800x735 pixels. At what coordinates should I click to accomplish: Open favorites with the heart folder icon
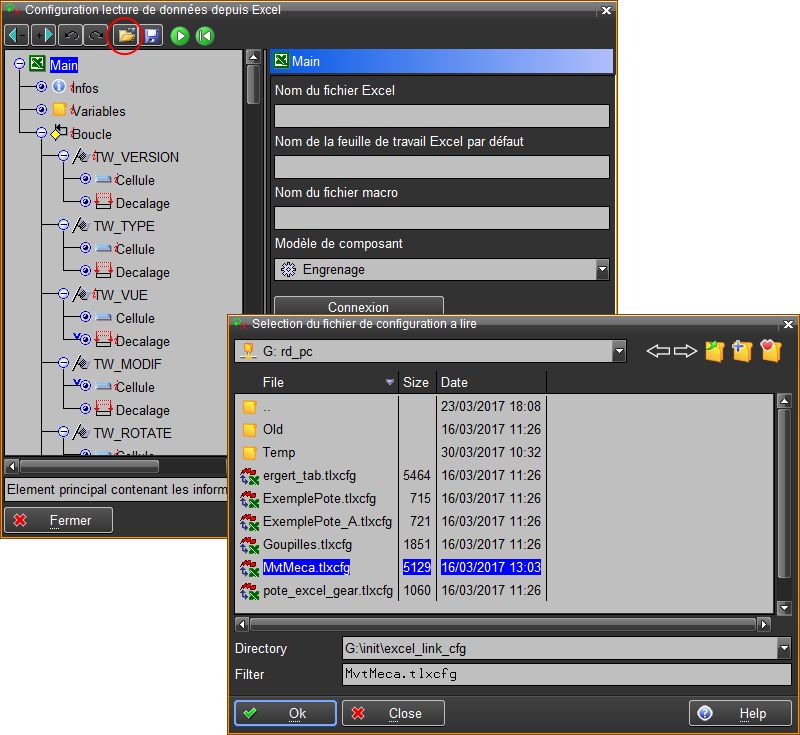pos(770,351)
